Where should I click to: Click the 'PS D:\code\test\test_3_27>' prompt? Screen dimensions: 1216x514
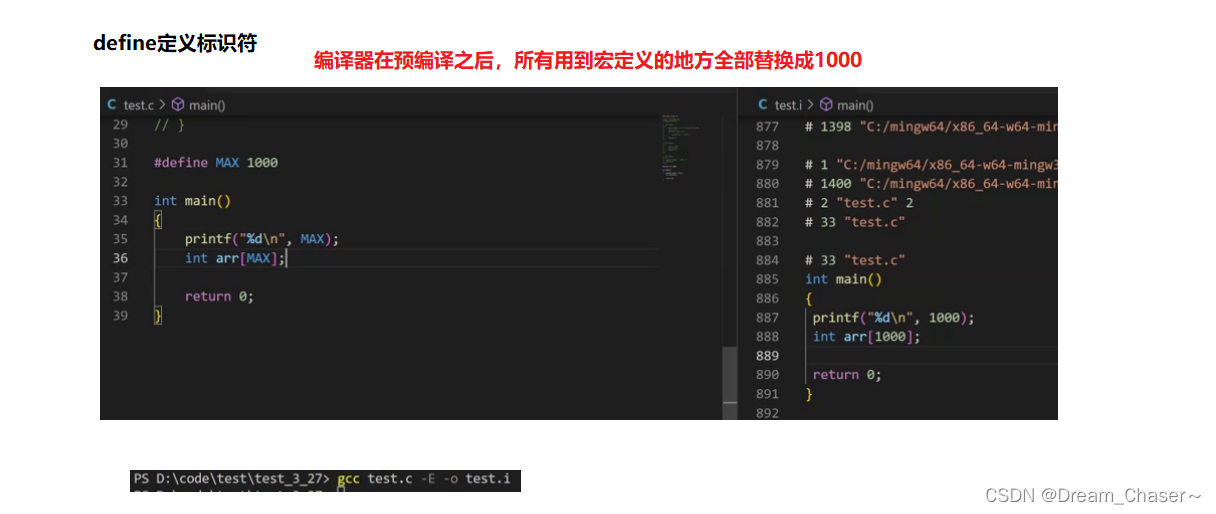[232, 479]
